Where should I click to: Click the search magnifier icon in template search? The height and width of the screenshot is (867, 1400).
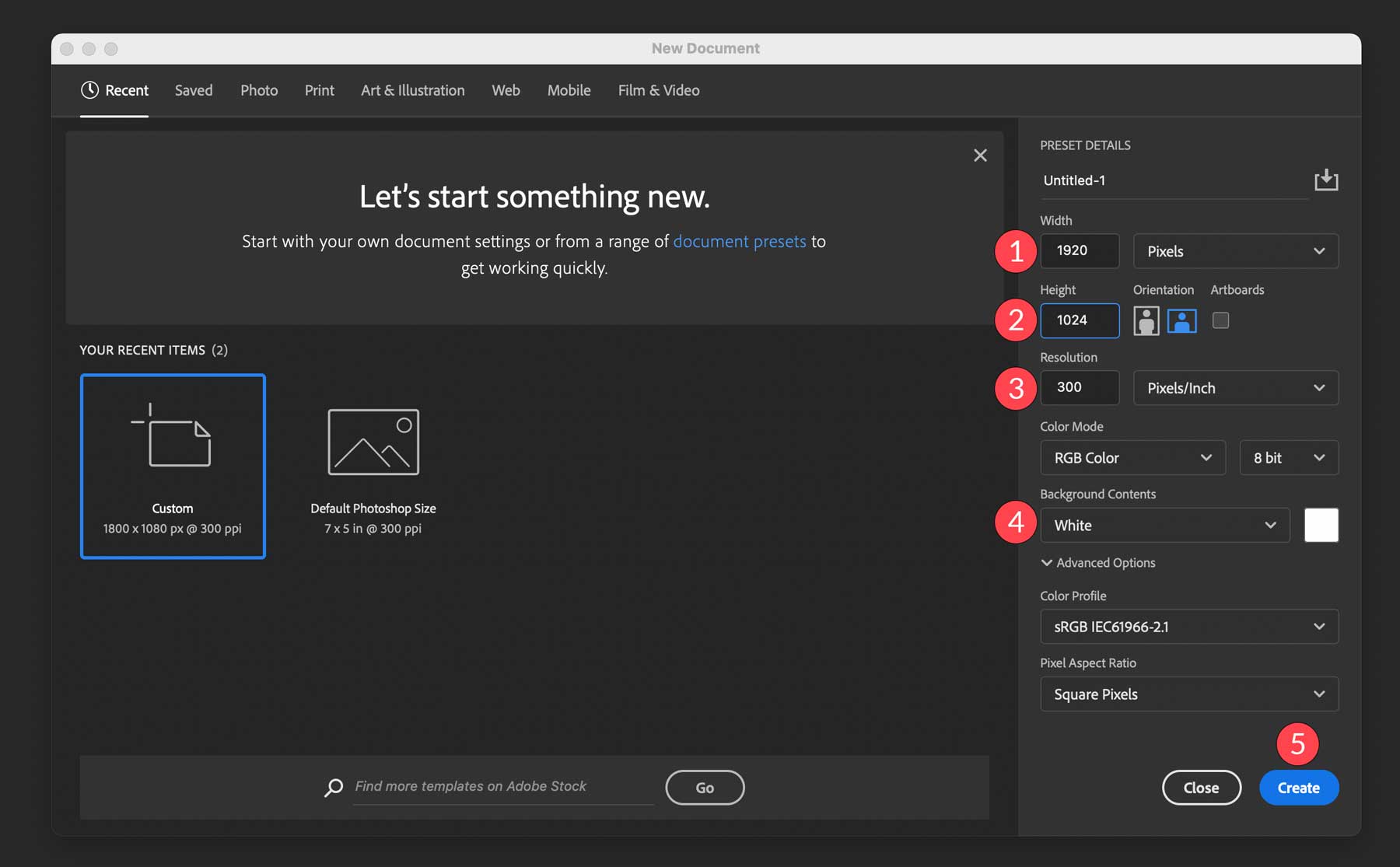(334, 787)
